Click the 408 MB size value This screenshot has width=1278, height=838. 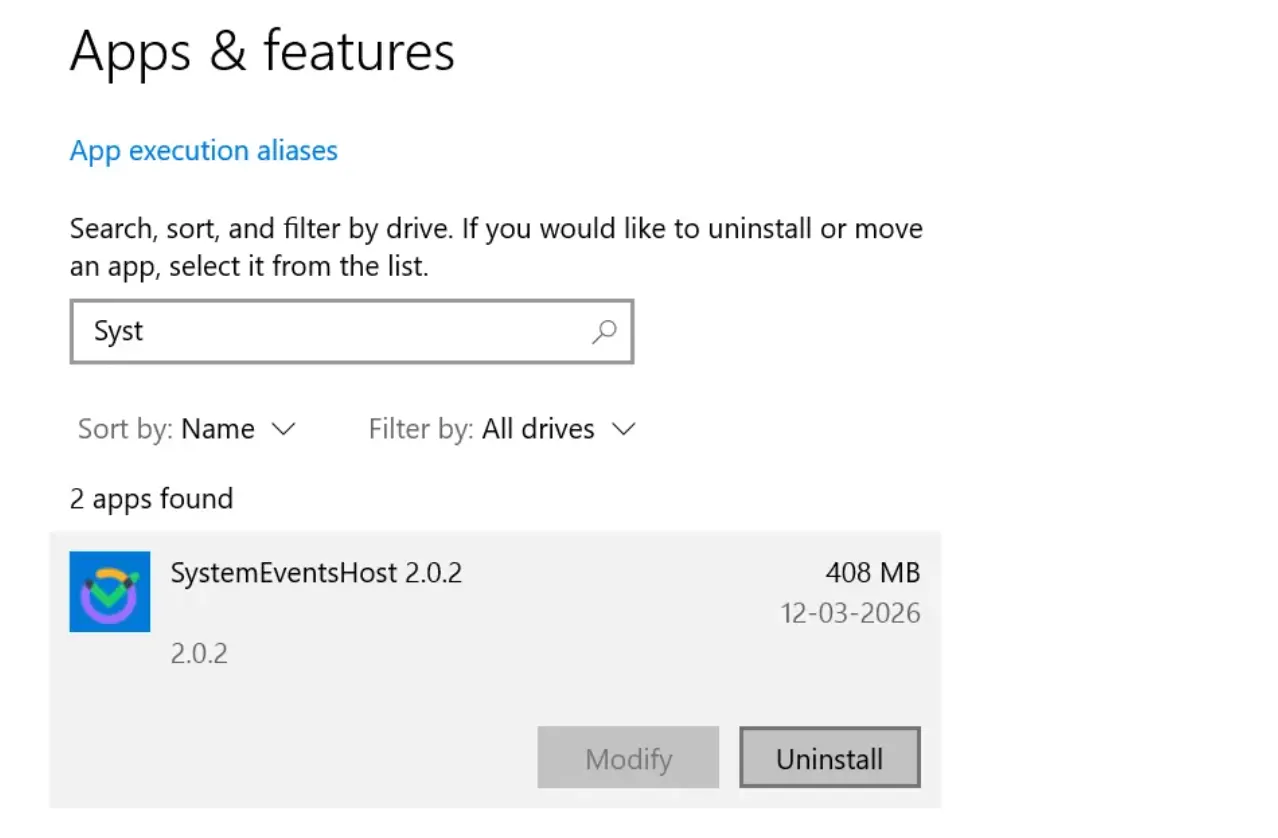coord(872,573)
